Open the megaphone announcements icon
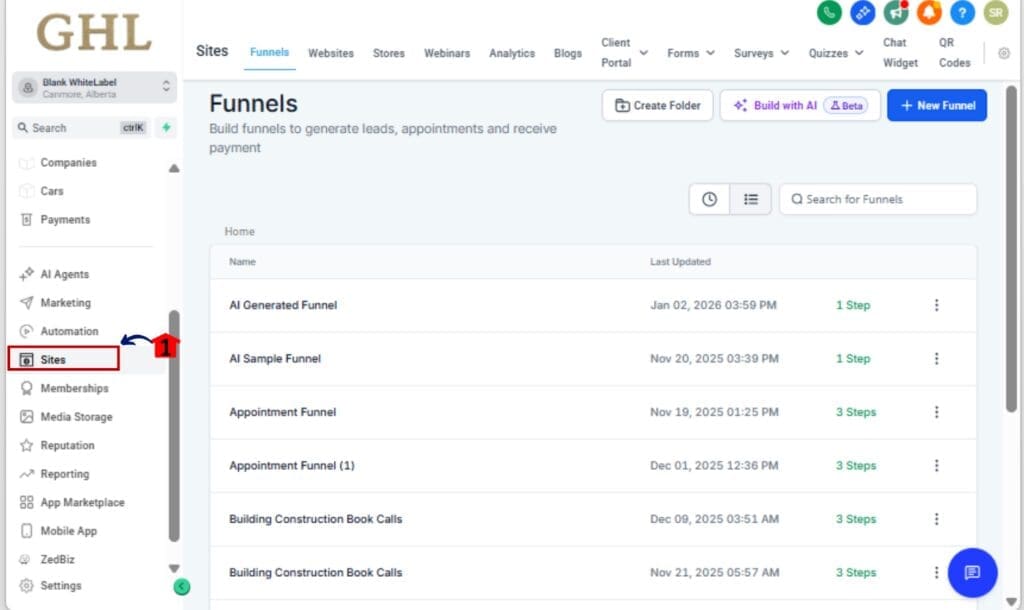The height and width of the screenshot is (610, 1024). [x=895, y=13]
